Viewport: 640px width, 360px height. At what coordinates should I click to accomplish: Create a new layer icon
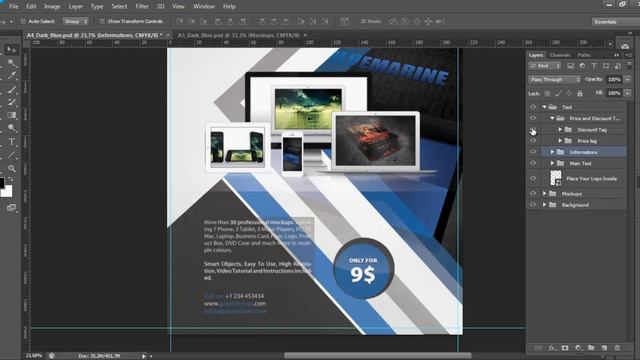click(x=604, y=348)
